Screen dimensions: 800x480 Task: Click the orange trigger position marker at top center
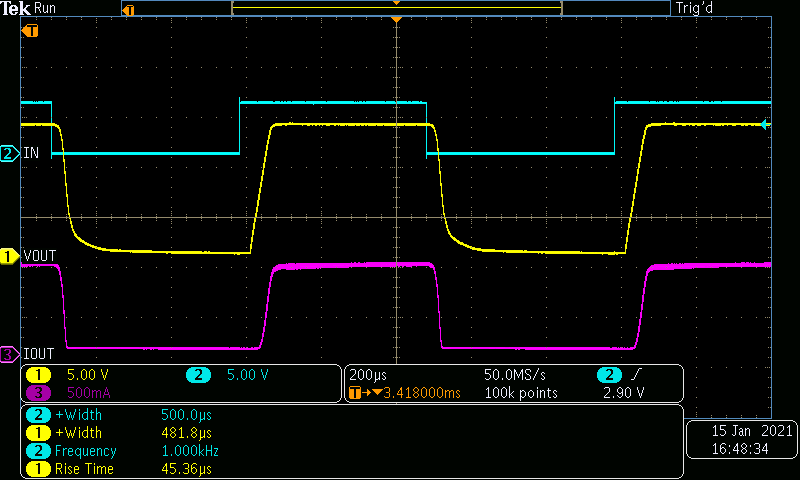pos(396,19)
